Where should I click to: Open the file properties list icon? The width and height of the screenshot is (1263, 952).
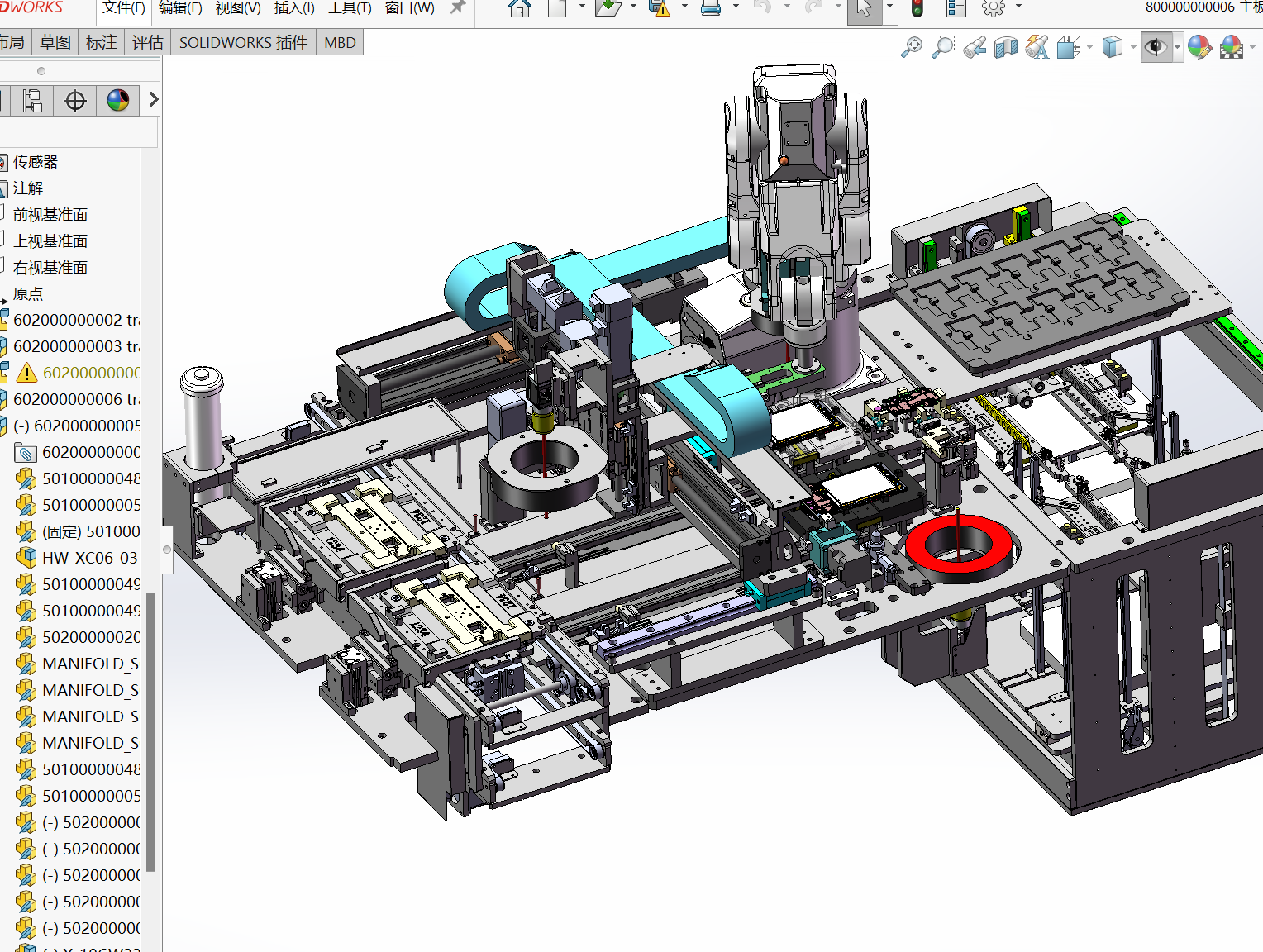click(x=956, y=8)
